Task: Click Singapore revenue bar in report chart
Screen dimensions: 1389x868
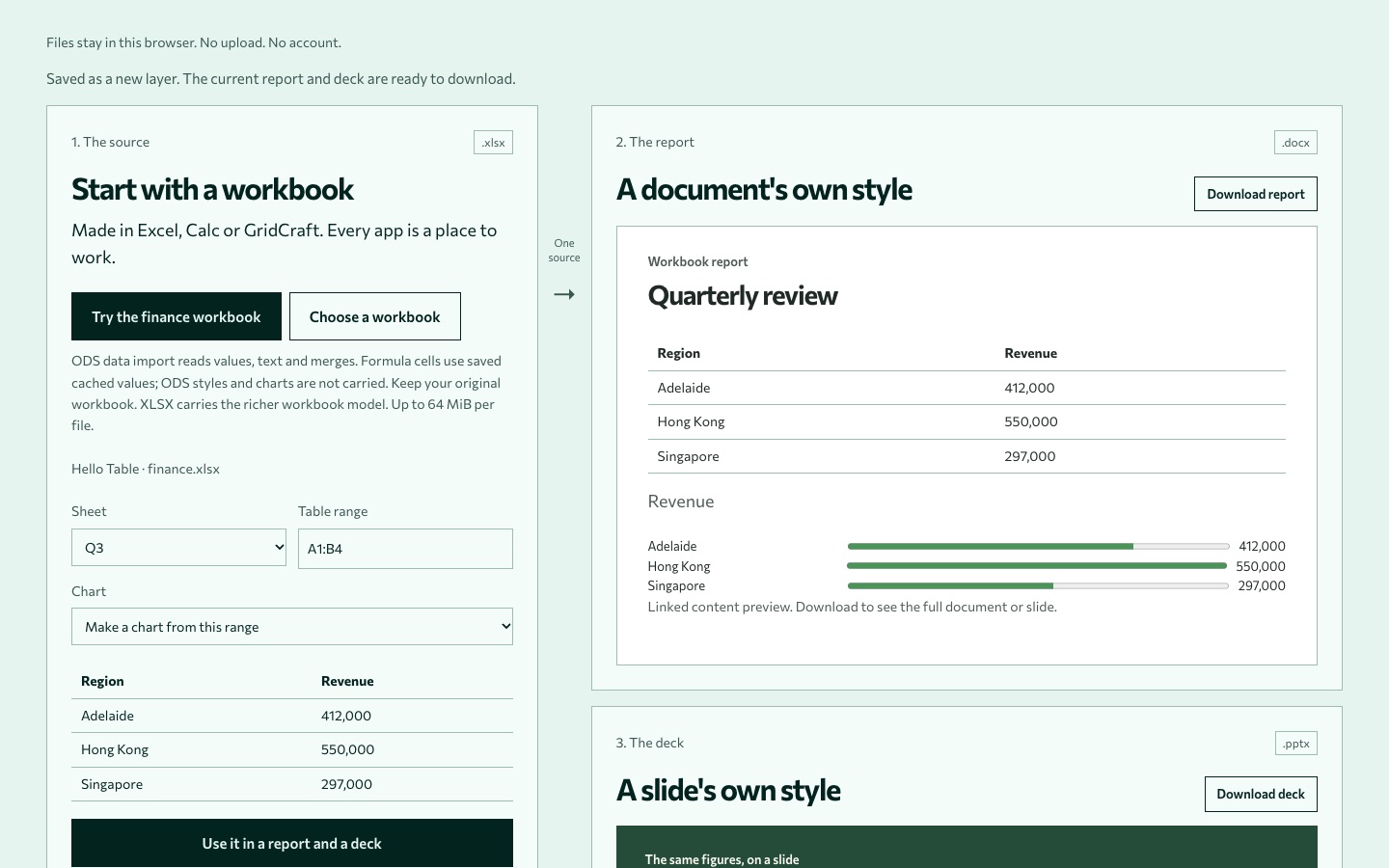Action: (x=1038, y=585)
